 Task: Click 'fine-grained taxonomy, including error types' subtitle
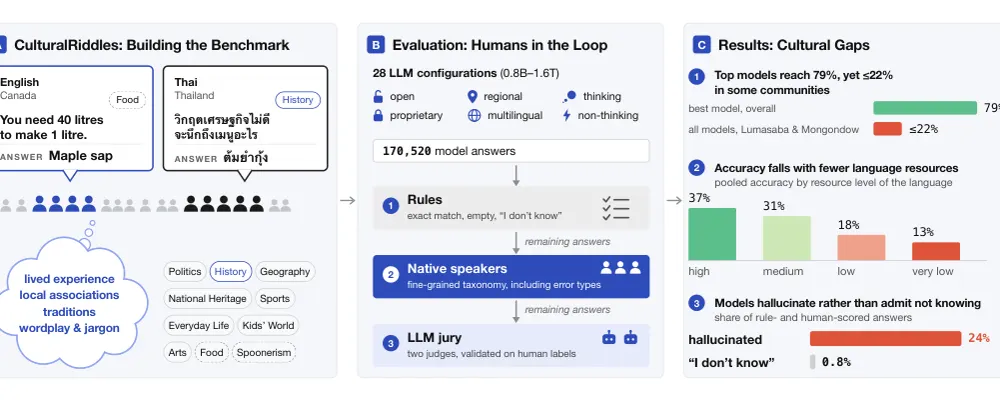504,285
